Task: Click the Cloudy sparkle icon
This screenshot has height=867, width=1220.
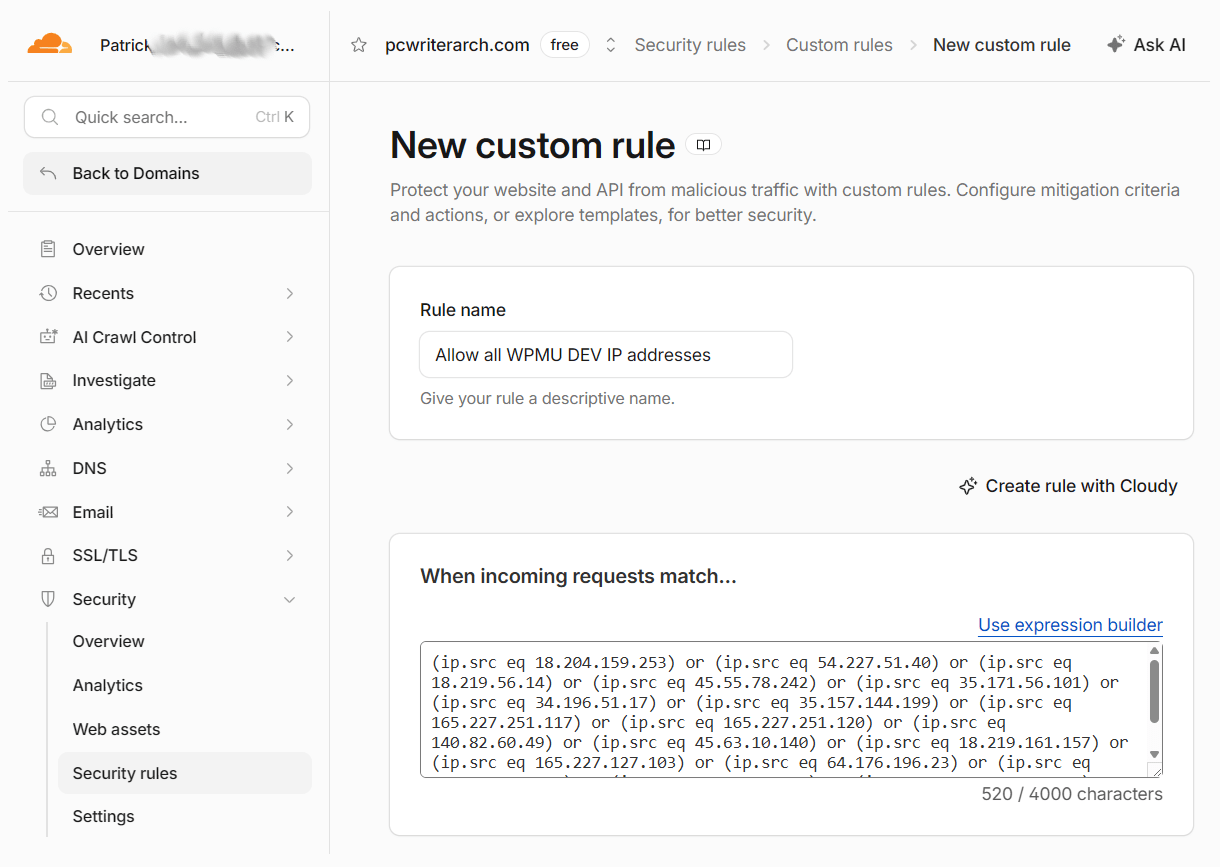Action: tap(967, 486)
